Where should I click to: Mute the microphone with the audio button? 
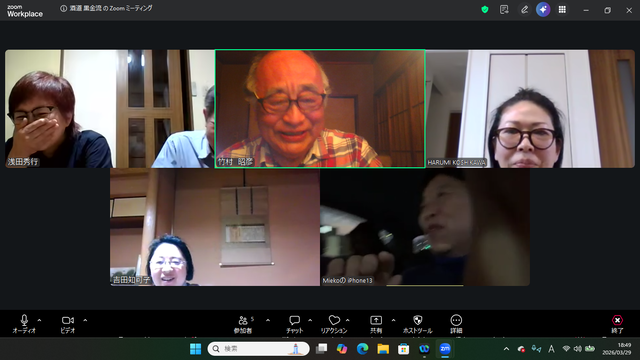point(24,324)
